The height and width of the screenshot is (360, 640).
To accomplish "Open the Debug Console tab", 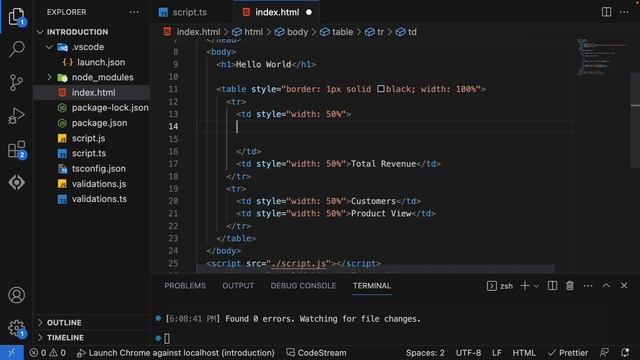I will pos(303,286).
